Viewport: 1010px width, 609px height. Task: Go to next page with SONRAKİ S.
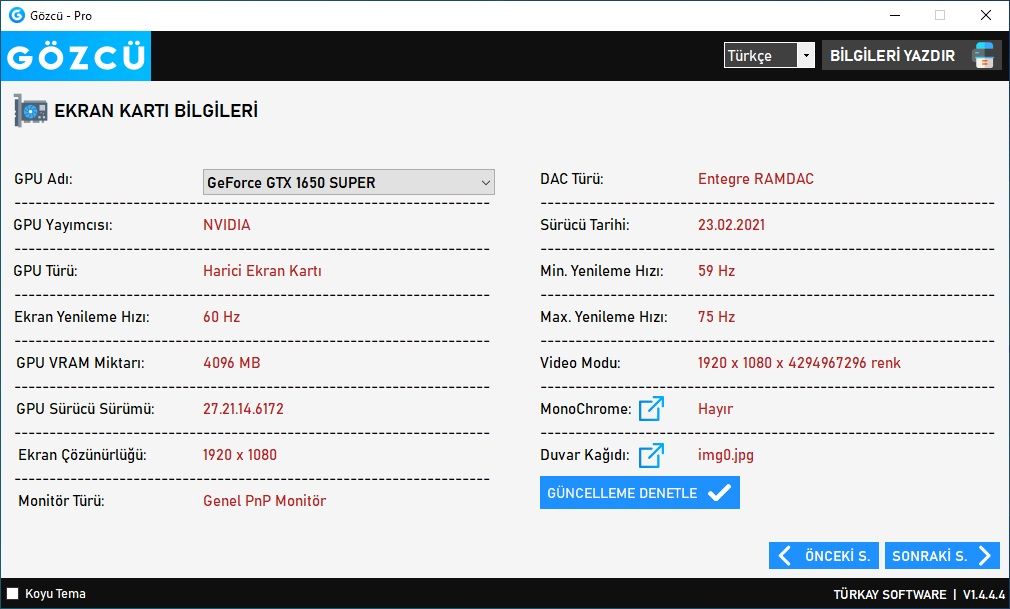tap(942, 556)
